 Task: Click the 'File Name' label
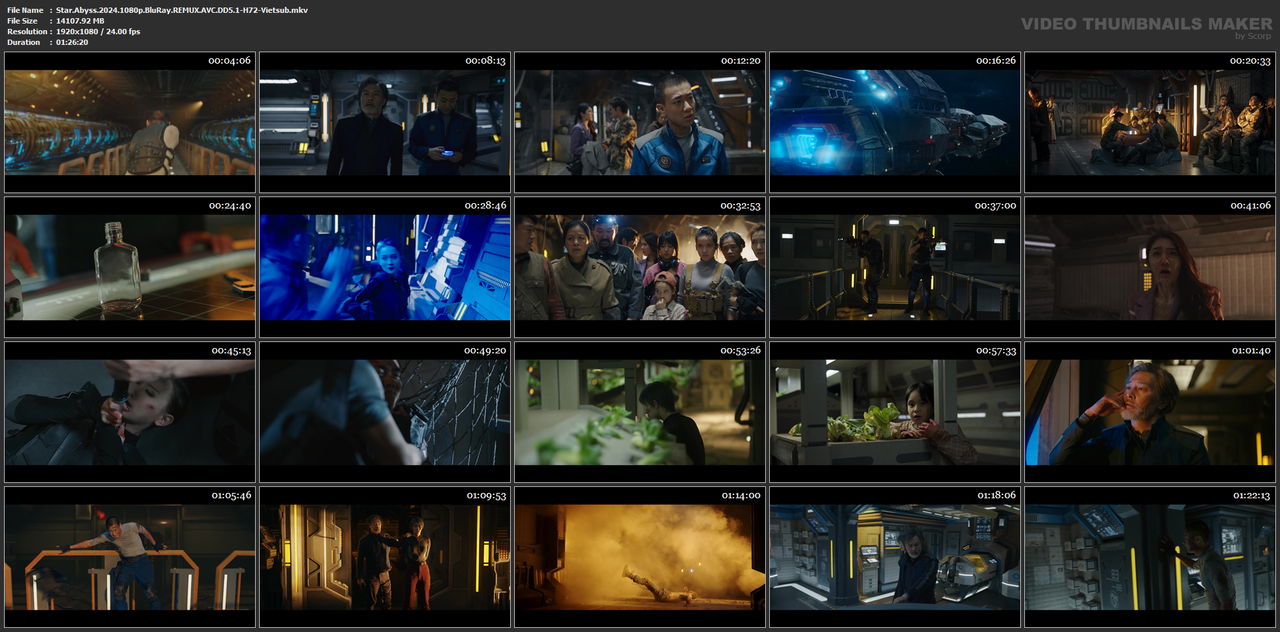click(x=24, y=10)
